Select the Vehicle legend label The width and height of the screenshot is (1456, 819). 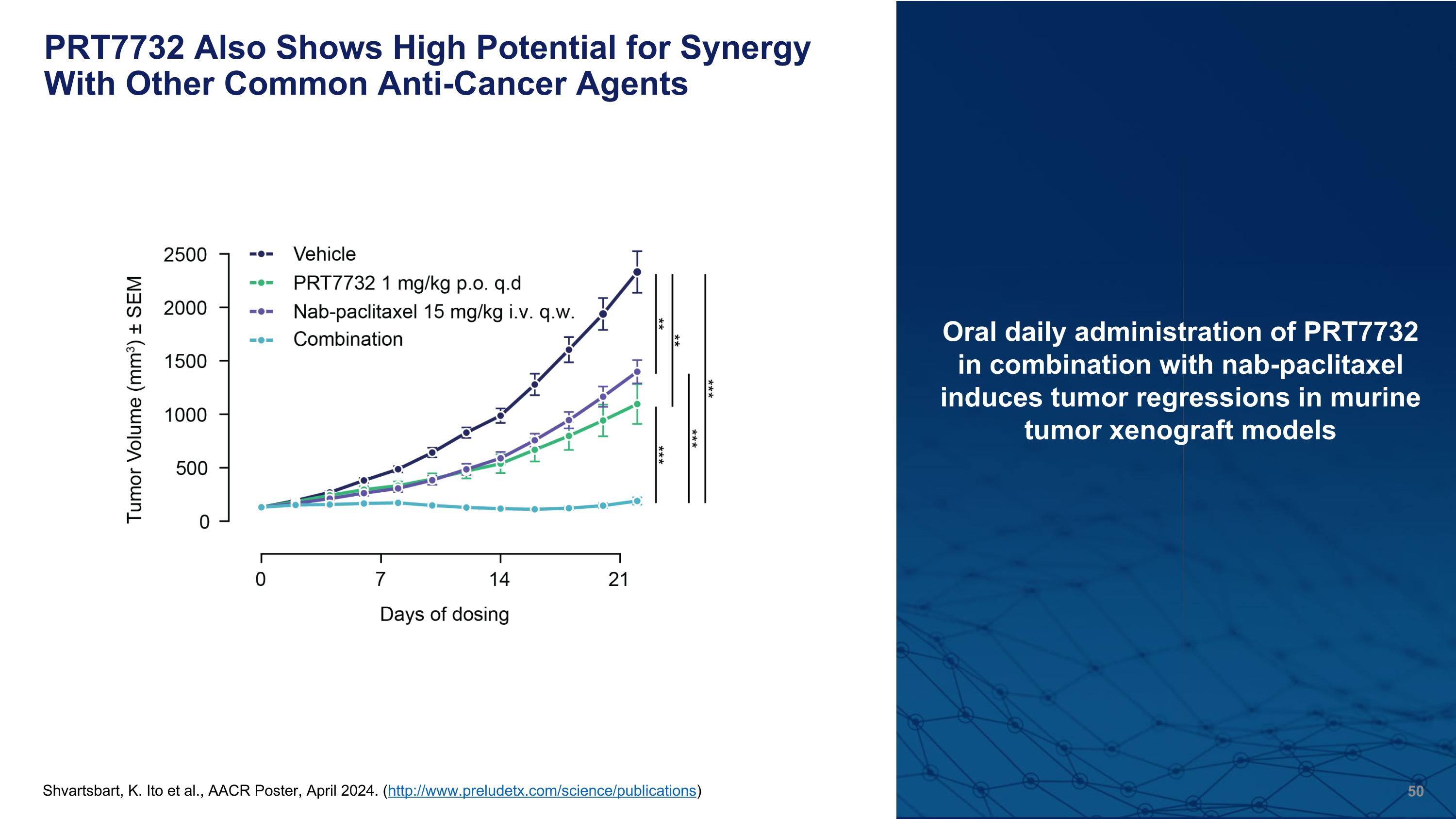click(324, 254)
